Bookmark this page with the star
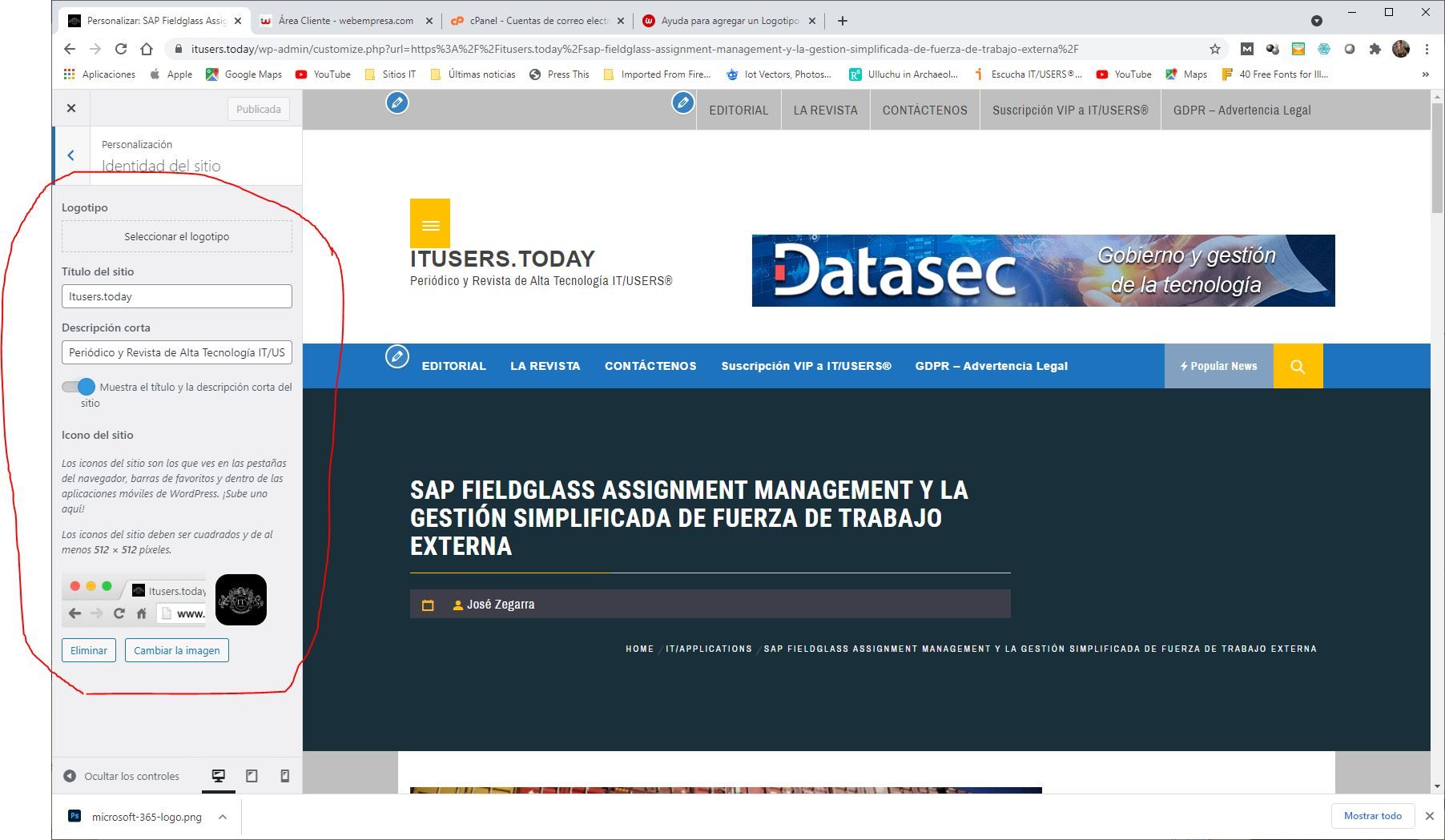 pos(1215,49)
